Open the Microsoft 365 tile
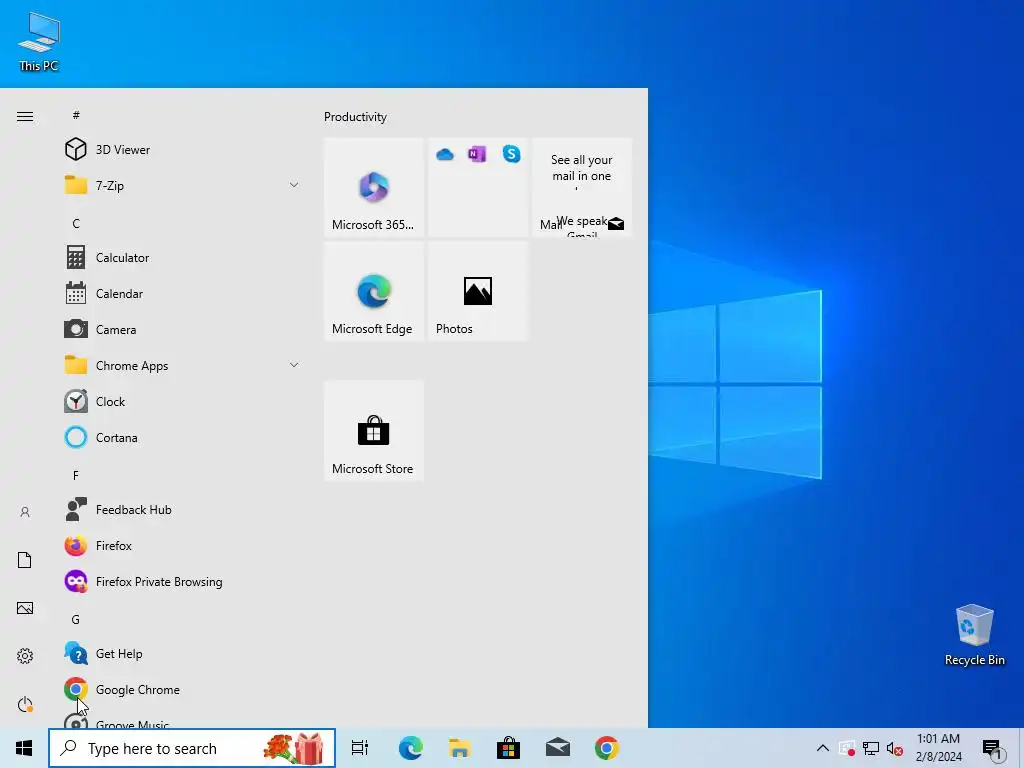1024x768 pixels. 374,187
